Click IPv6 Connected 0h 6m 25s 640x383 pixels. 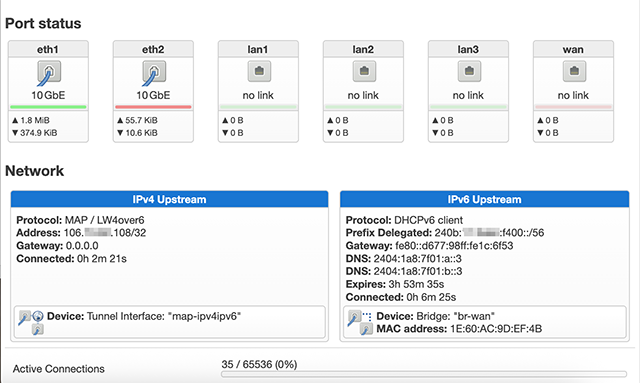(x=401, y=297)
